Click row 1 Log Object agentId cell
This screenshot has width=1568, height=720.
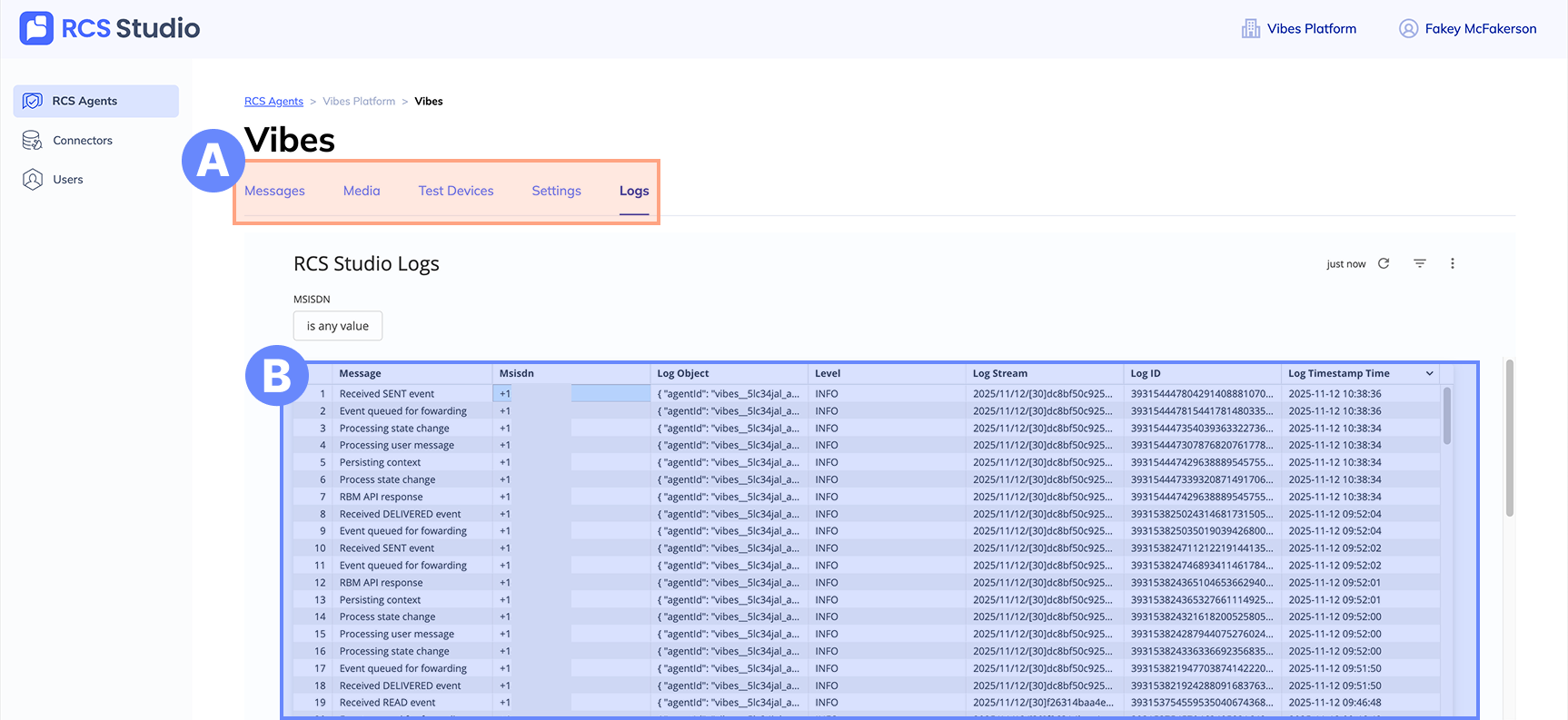point(729,394)
